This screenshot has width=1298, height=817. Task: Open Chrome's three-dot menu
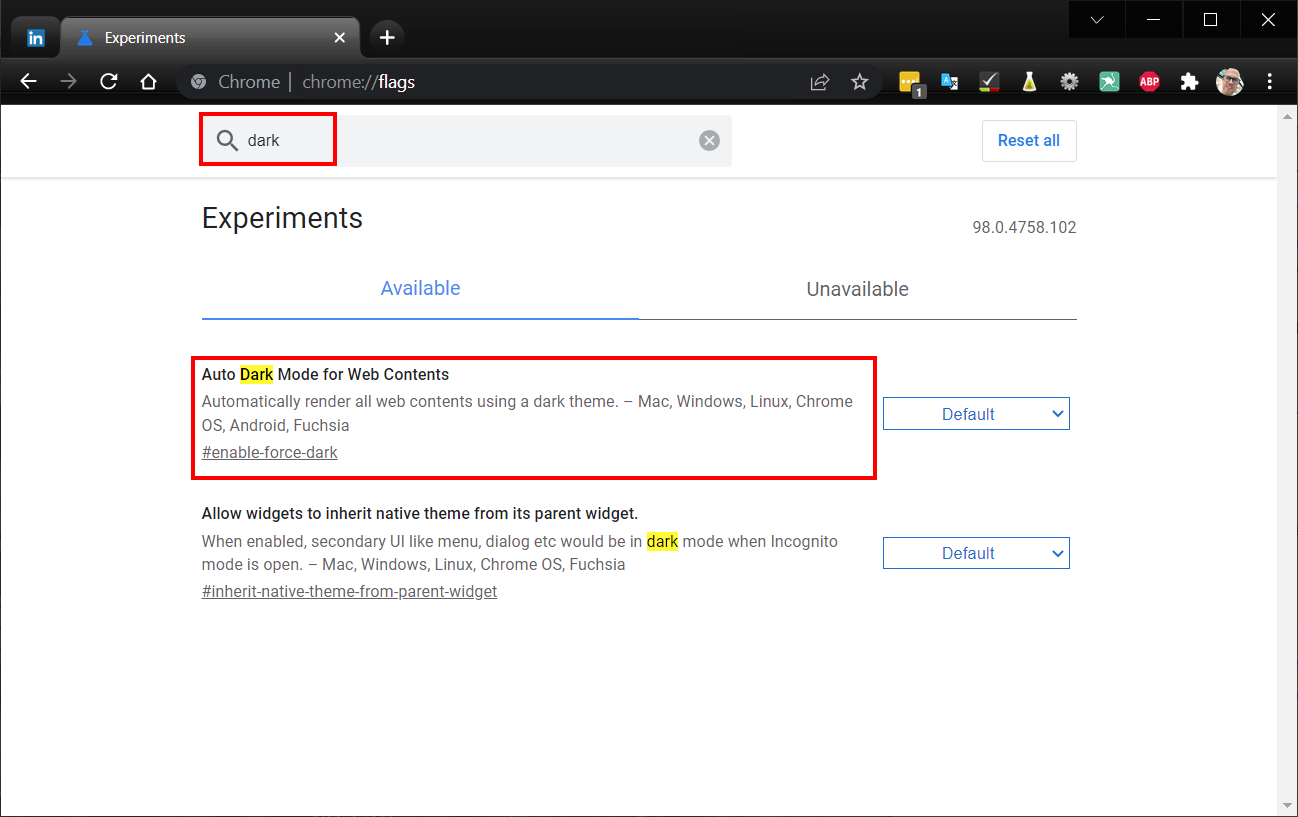coord(1270,82)
